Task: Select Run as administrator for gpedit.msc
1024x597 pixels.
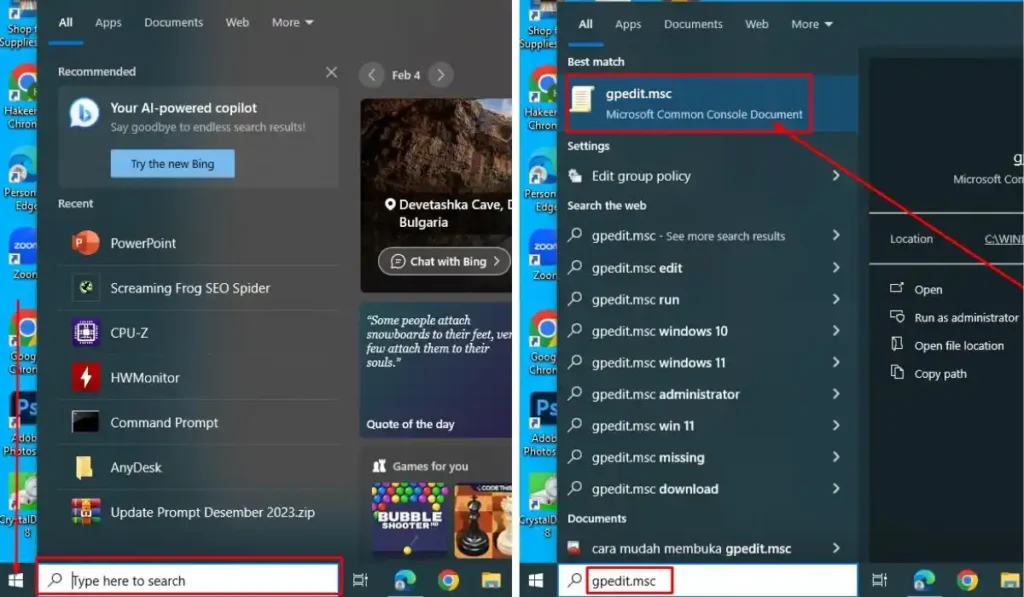Action: (954, 317)
